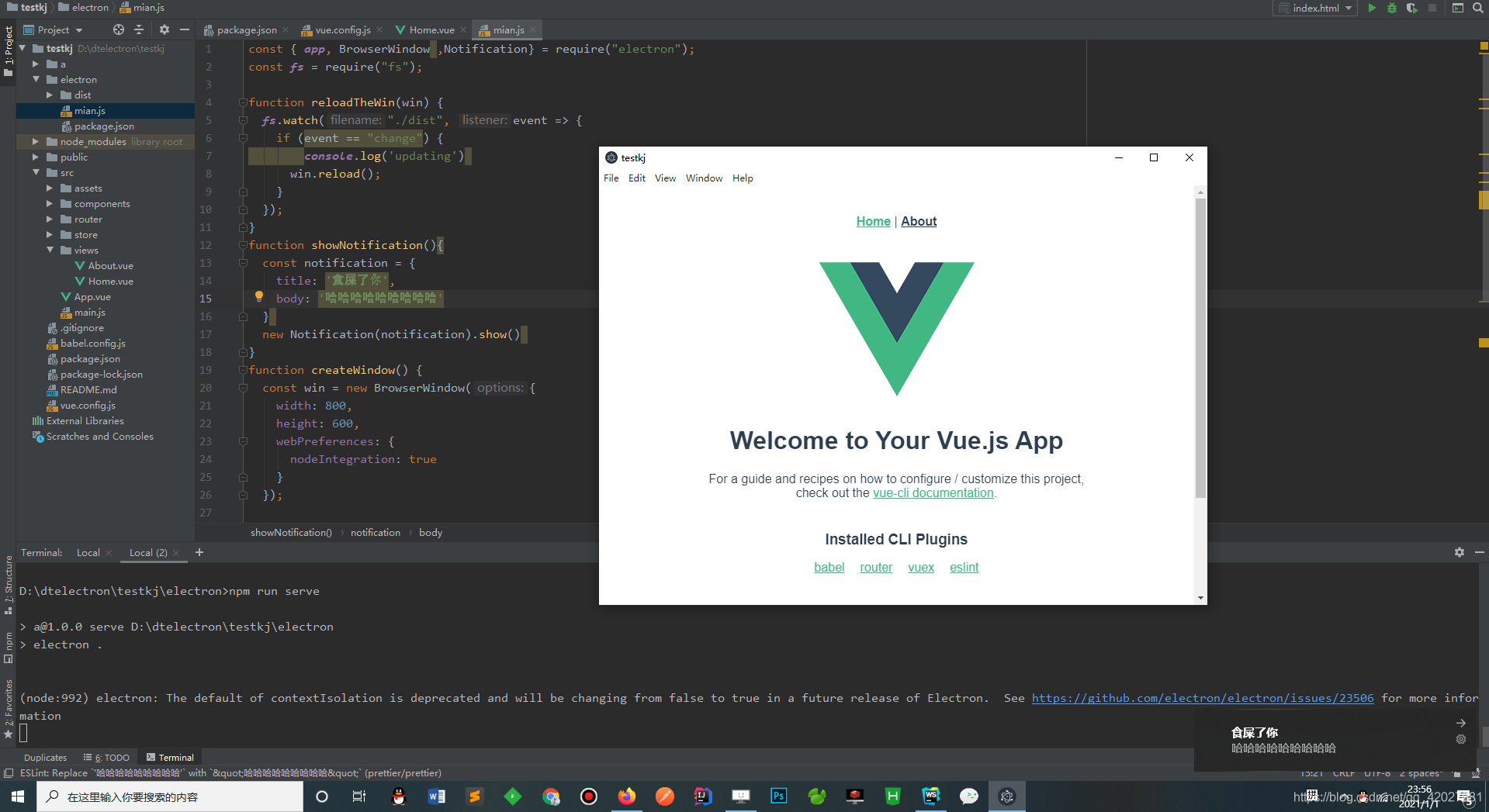Click the CRLF line separator in status bar

(x=1344, y=773)
